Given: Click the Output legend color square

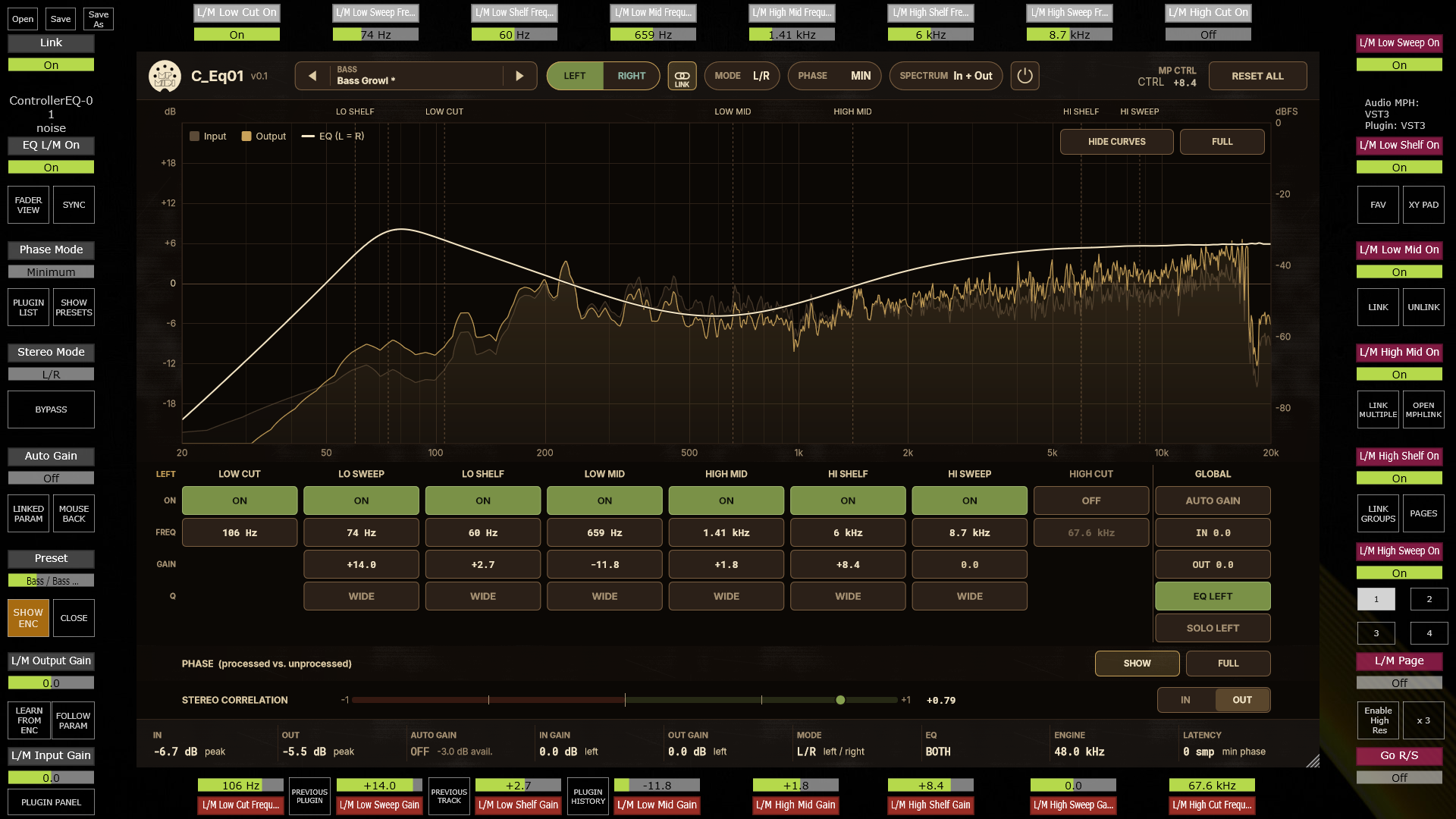Looking at the screenshot, I should pyautogui.click(x=246, y=136).
